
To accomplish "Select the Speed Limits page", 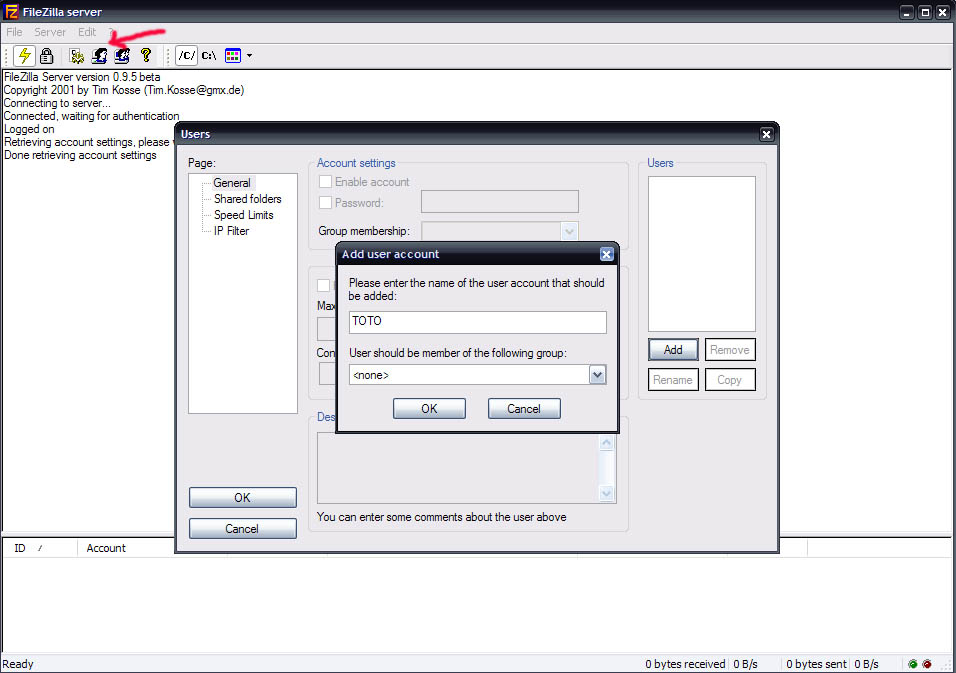I will pos(243,215).
